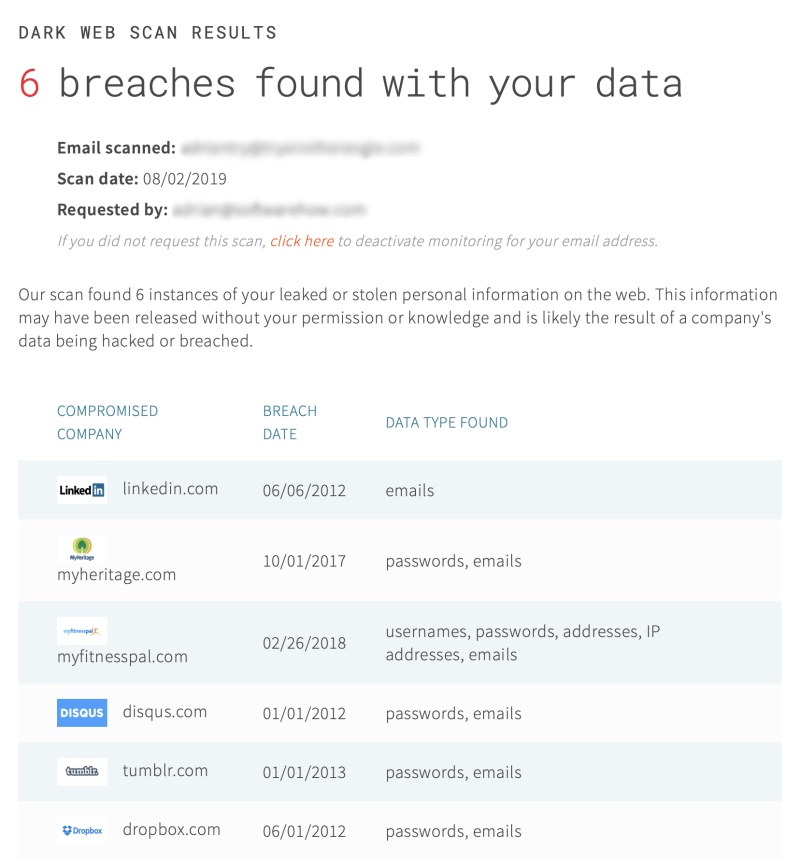800x862 pixels.
Task: Click the Breach Date column header
Action: (x=290, y=422)
